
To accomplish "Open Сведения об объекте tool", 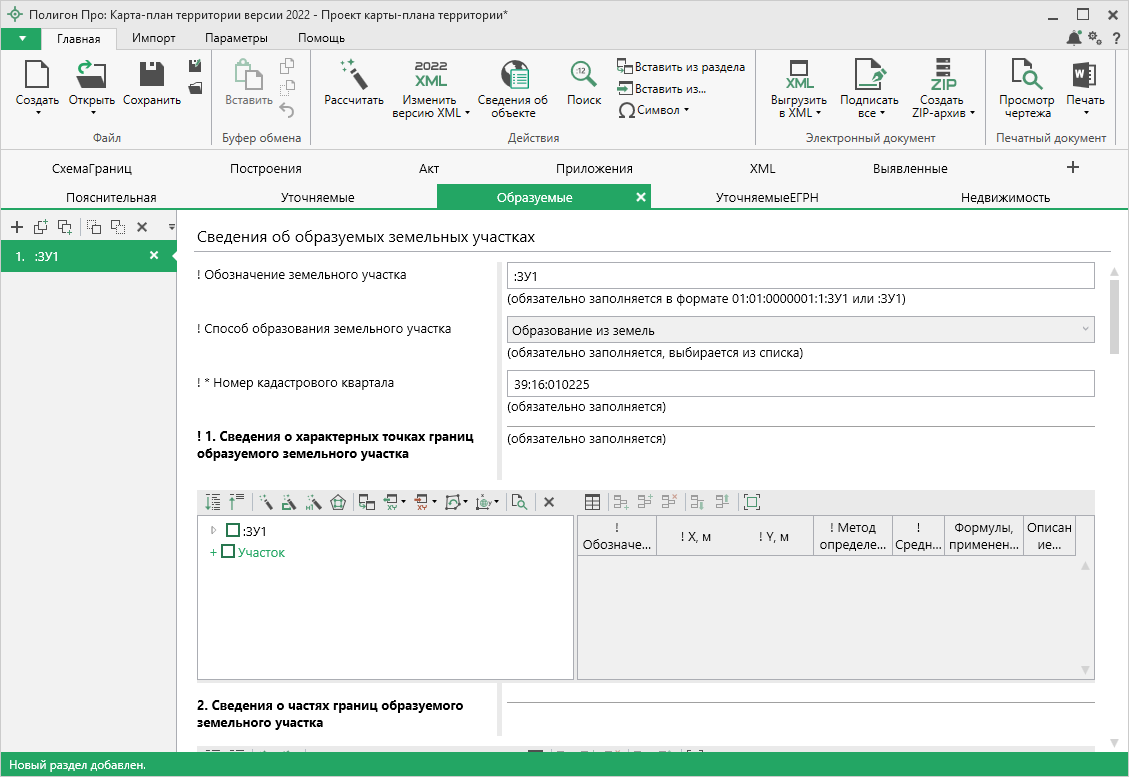I will pos(512,76).
